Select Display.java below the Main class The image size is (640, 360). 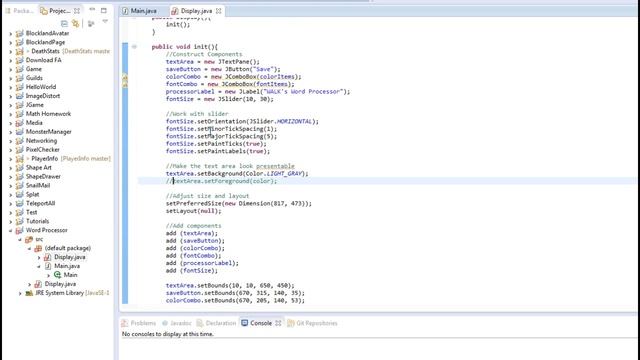click(60, 284)
